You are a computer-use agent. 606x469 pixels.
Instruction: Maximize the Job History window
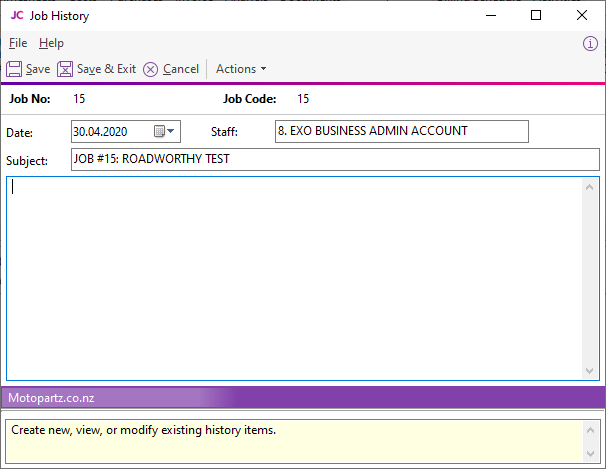pyautogui.click(x=536, y=15)
